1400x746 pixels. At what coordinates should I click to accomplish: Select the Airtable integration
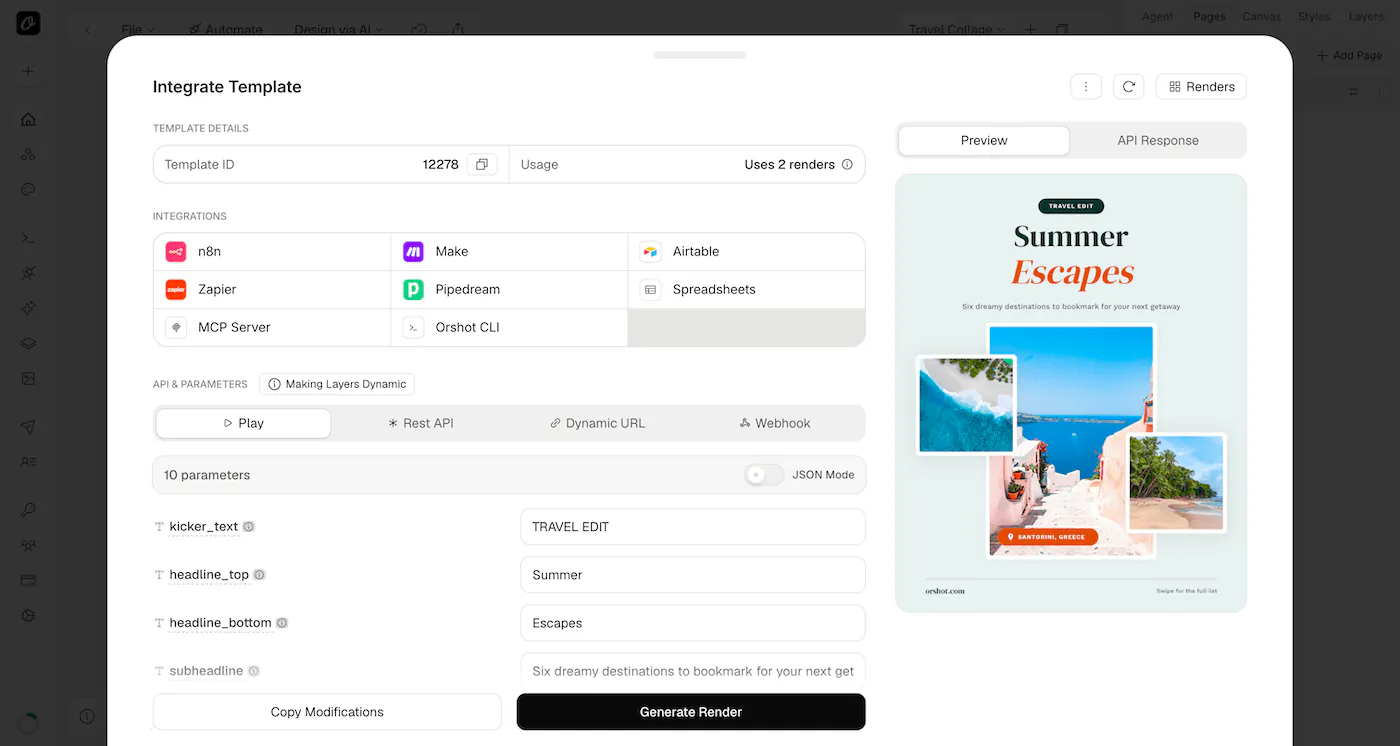[746, 252]
